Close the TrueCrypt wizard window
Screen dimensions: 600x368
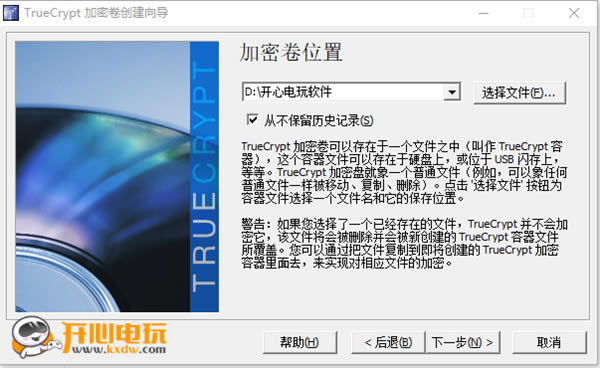574,13
